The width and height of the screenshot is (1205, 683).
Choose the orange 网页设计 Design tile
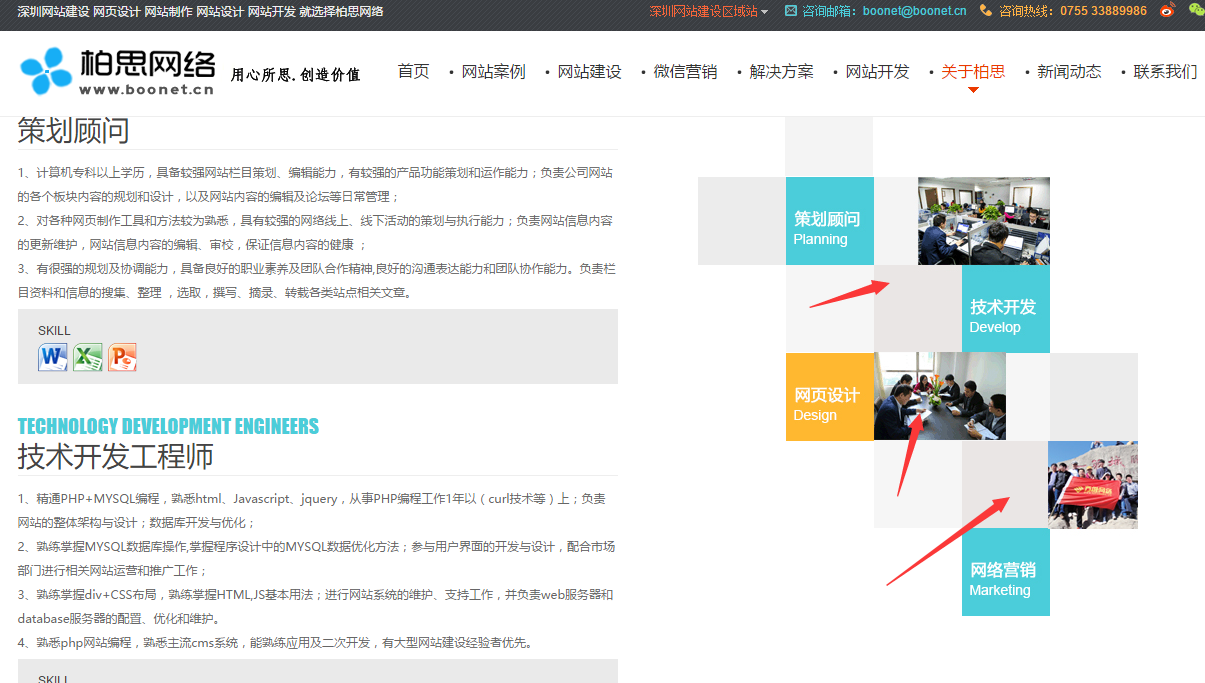(x=829, y=397)
